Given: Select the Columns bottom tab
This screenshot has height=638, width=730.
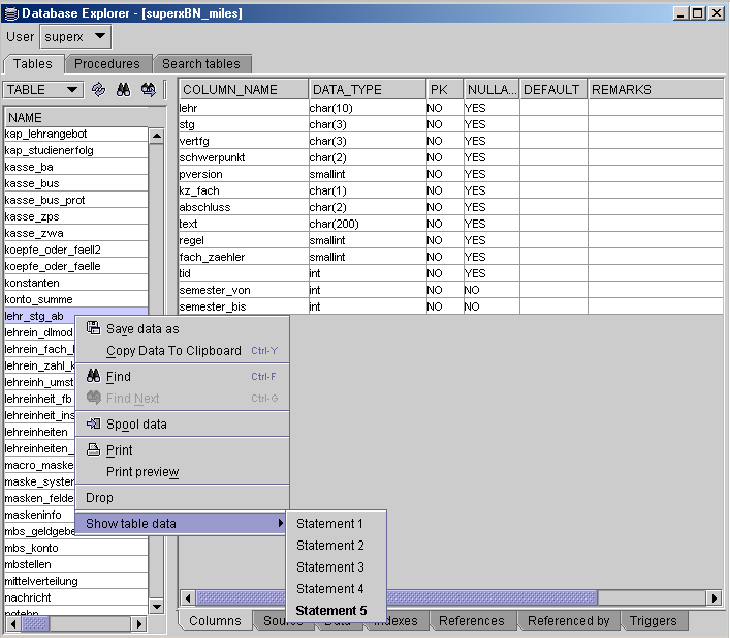Looking at the screenshot, I should pyautogui.click(x=215, y=621).
